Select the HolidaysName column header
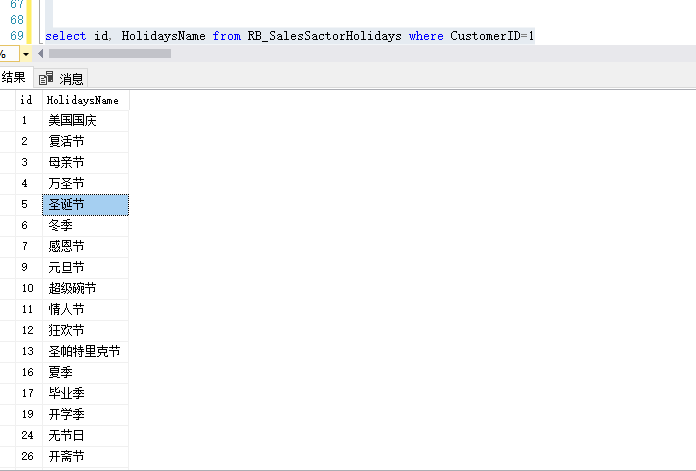This screenshot has width=696, height=471. (x=86, y=100)
